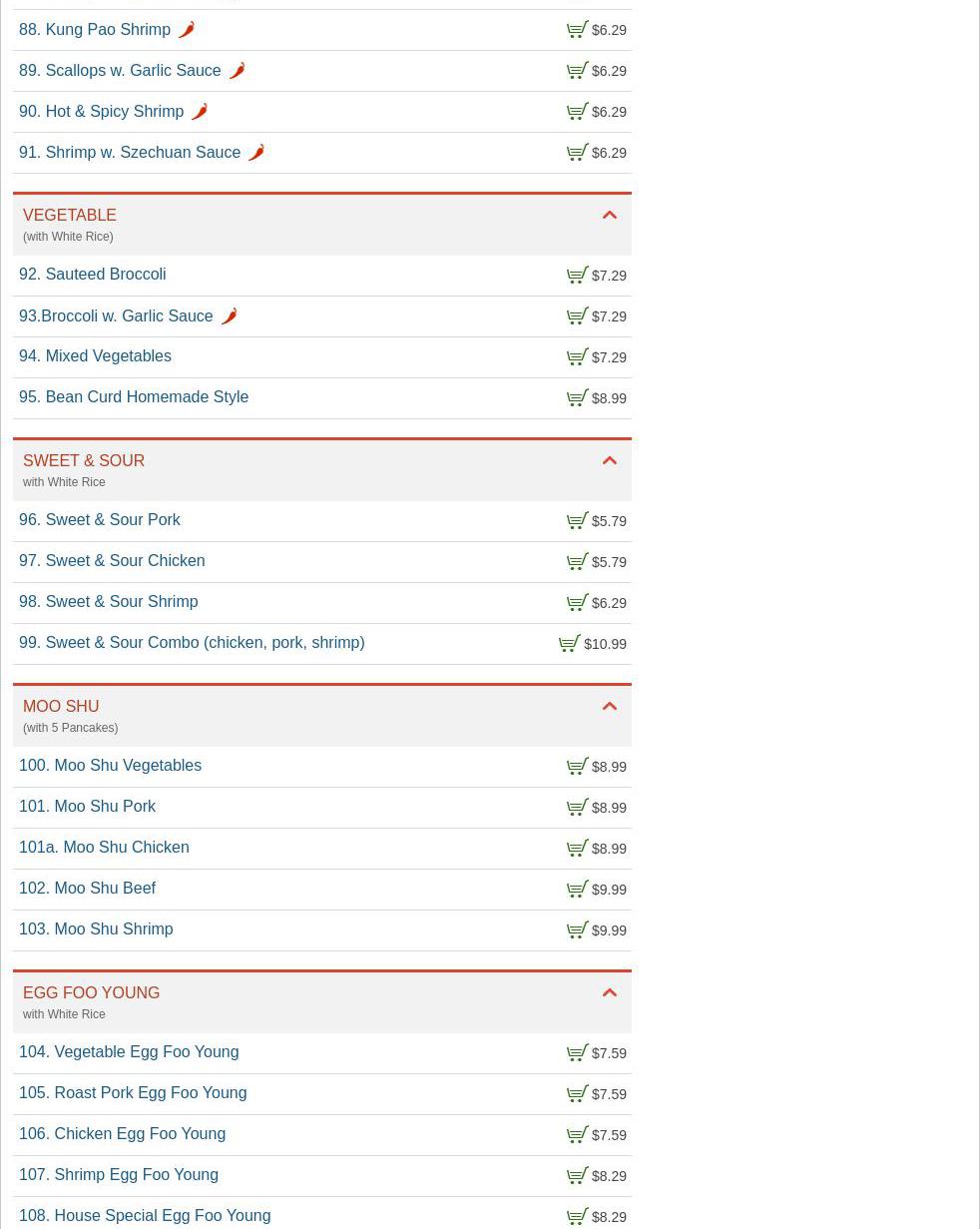This screenshot has height=1229, width=980.
Task: Add Sauteed Broccoli to cart via cart icon
Action: pos(578,276)
